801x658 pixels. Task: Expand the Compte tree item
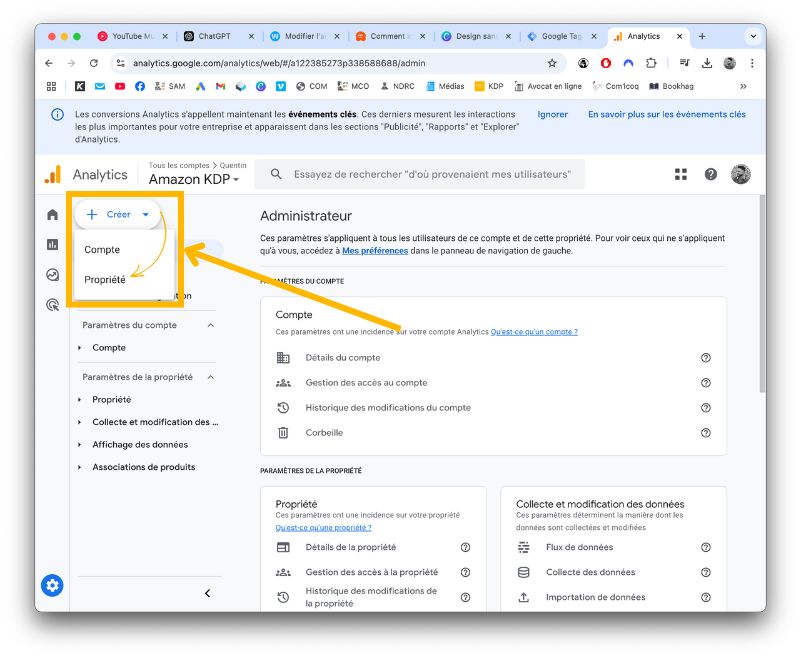point(80,348)
